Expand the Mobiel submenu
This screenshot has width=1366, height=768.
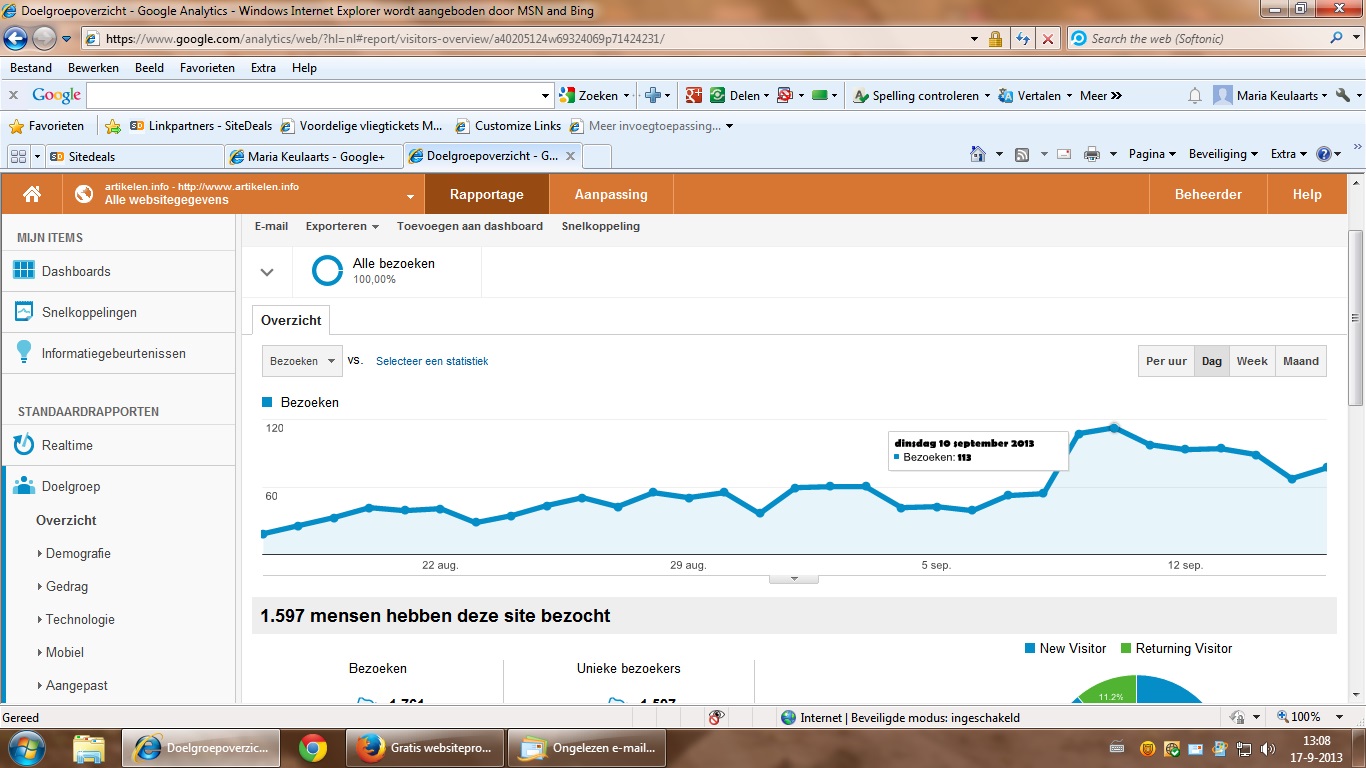(x=61, y=652)
